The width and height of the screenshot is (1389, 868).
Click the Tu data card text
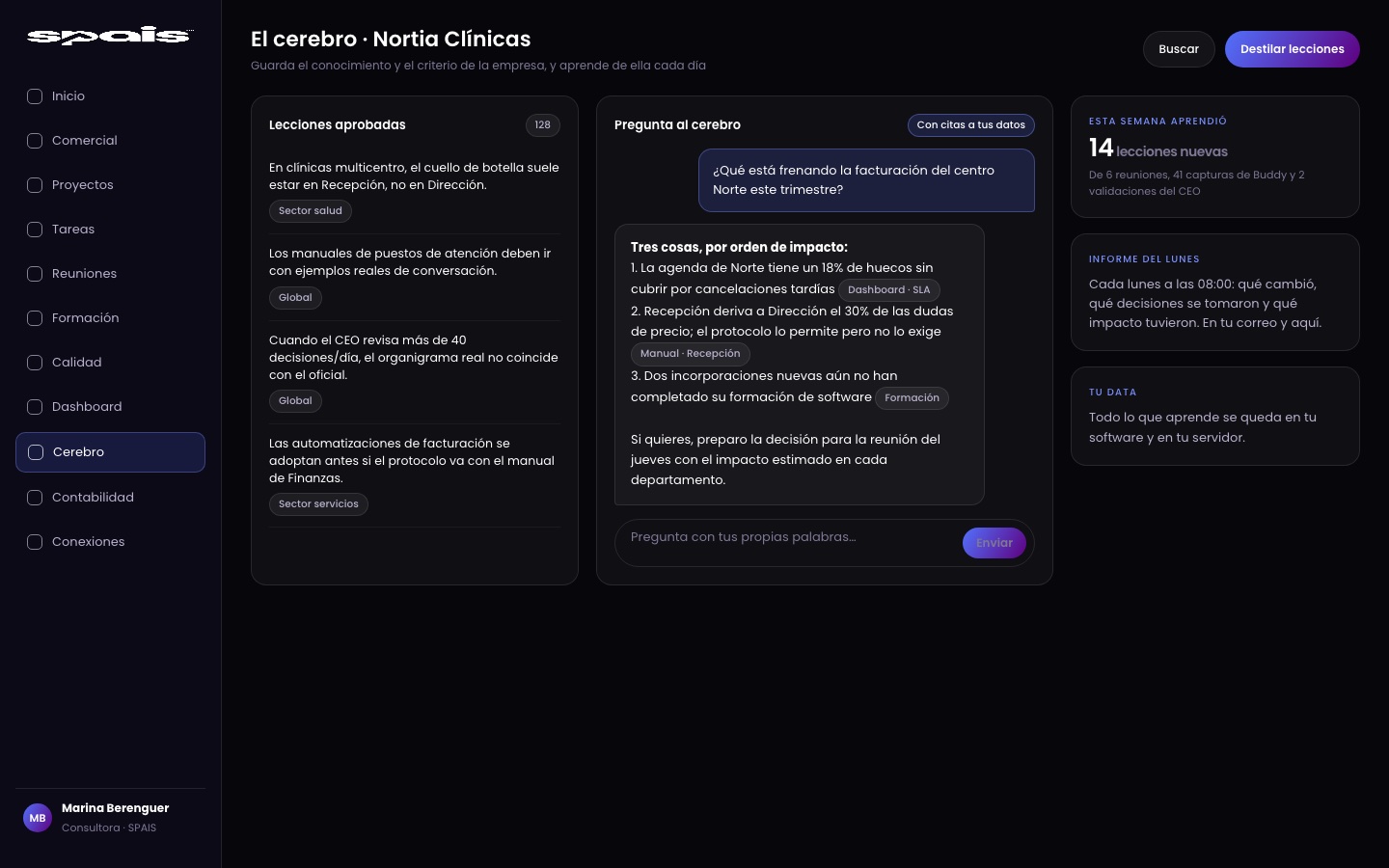tap(1203, 427)
